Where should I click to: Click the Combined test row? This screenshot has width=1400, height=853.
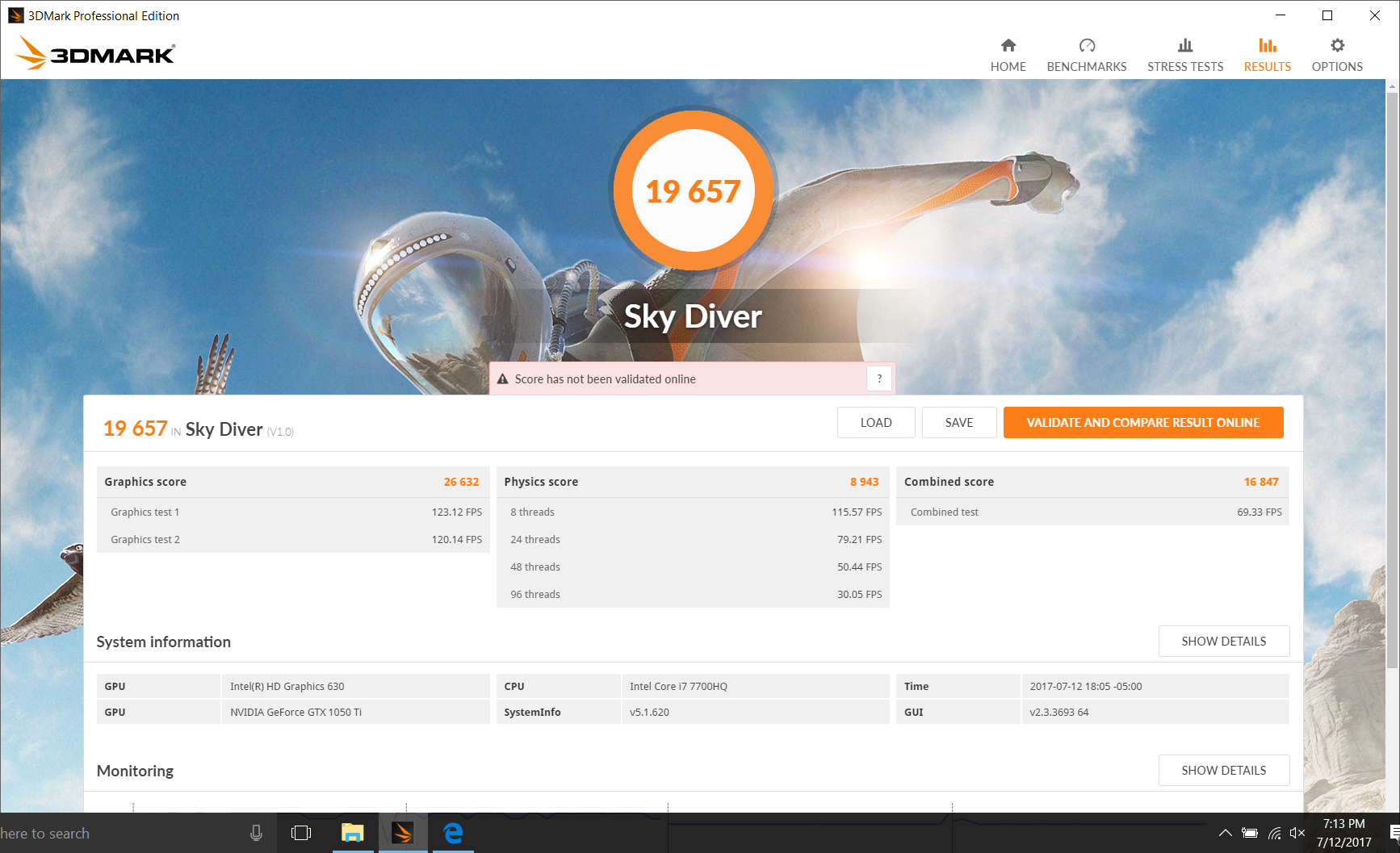tap(1092, 512)
